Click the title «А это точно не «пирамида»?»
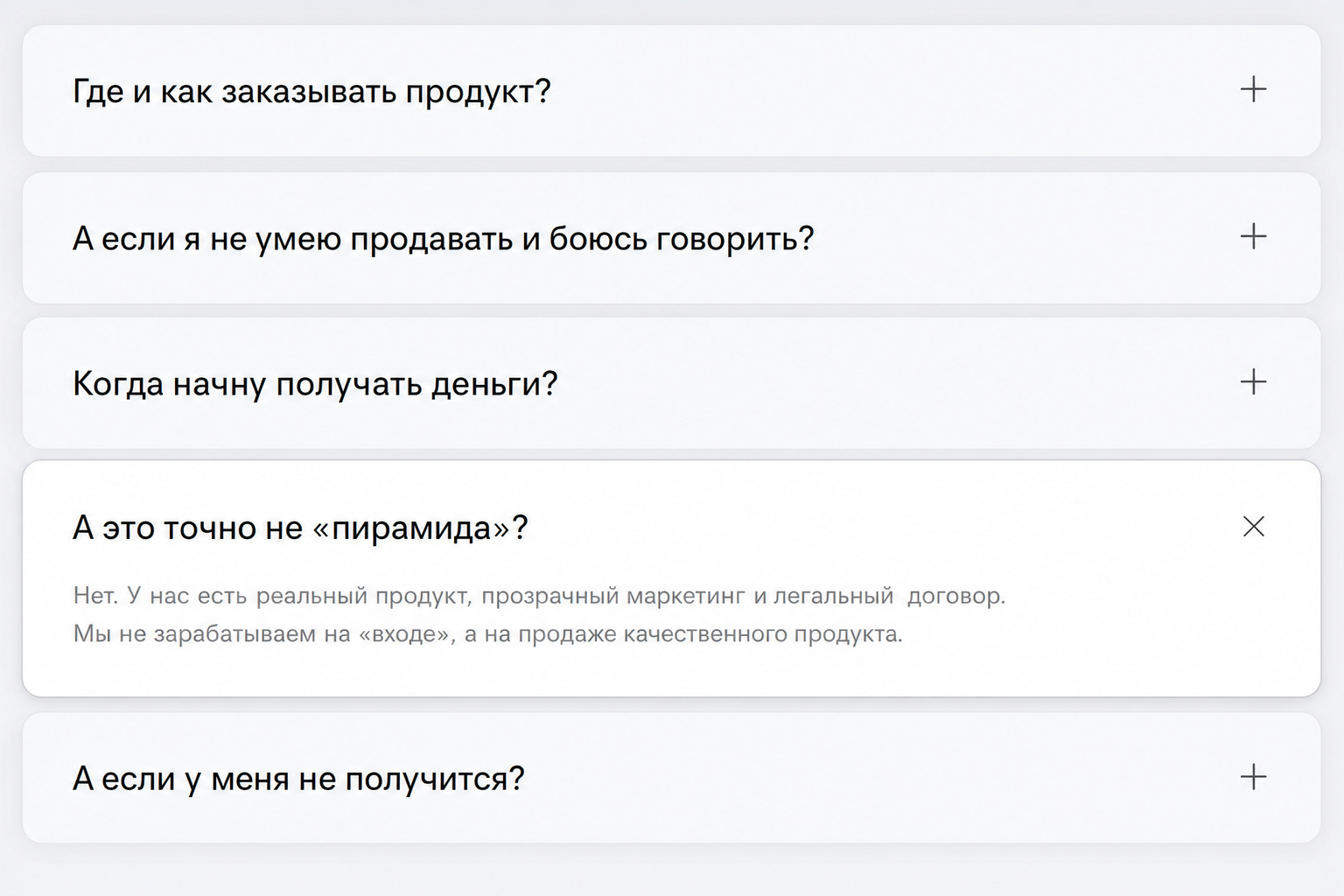This screenshot has width=1344, height=896. [x=300, y=528]
